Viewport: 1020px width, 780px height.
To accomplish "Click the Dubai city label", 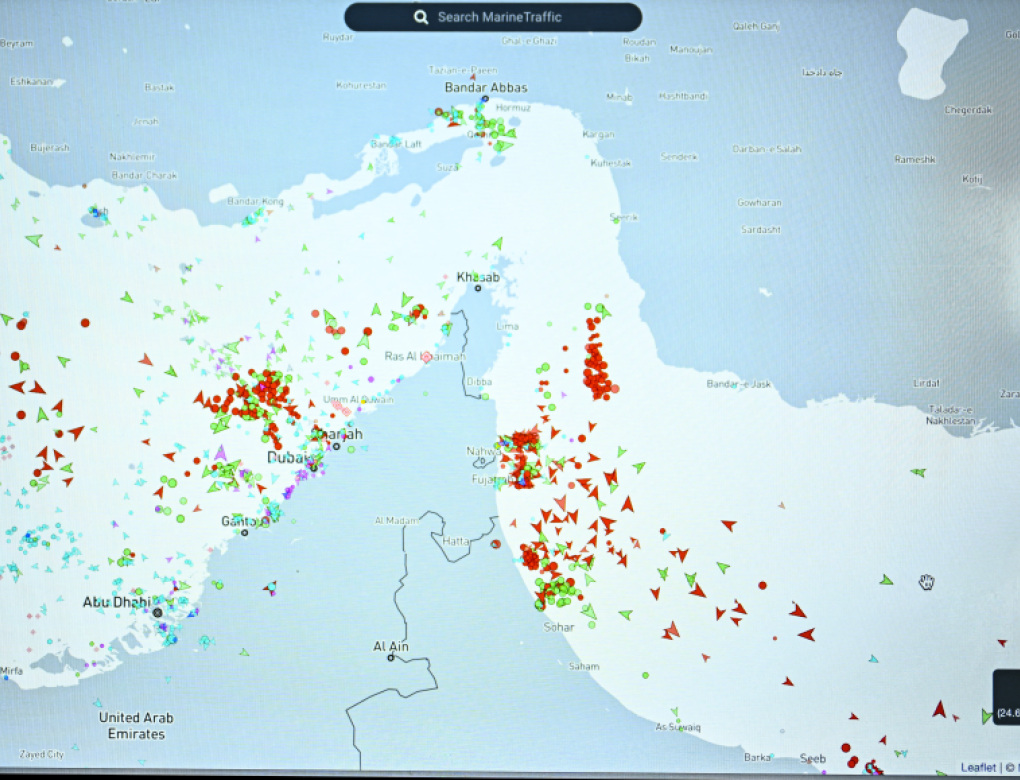I will click(x=284, y=458).
